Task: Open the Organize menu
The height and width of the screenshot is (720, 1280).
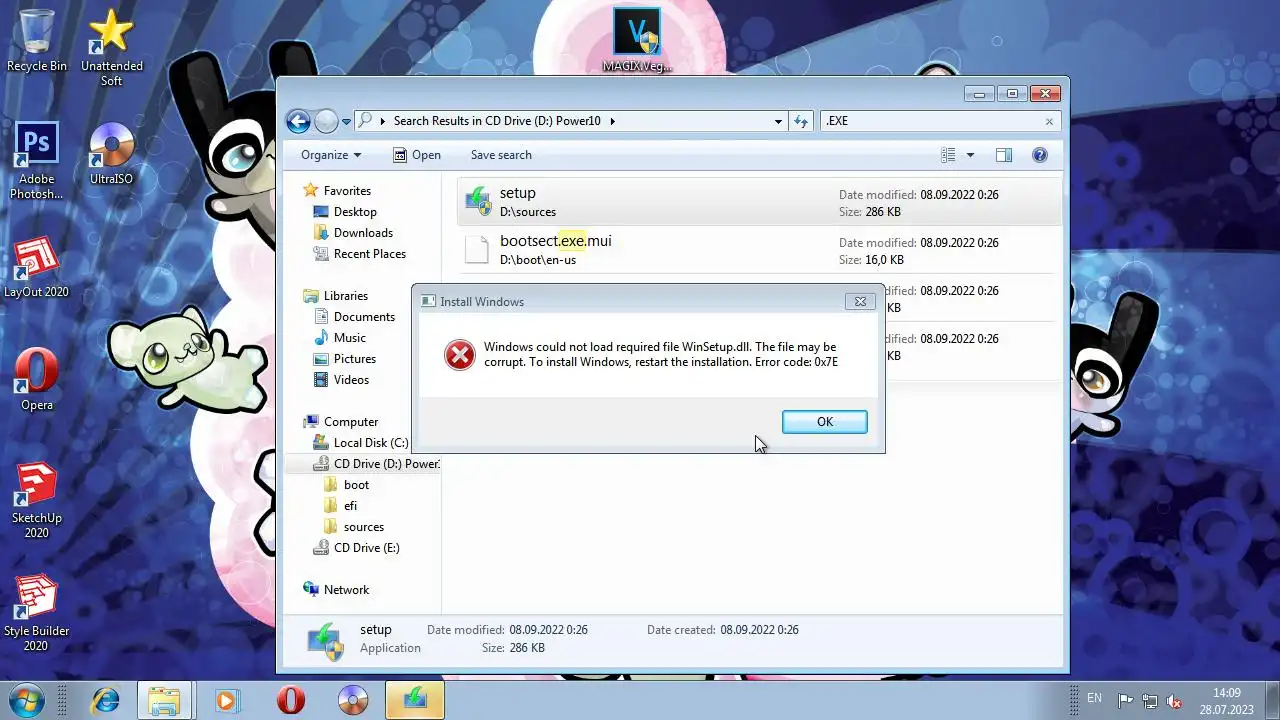Action: 331,155
